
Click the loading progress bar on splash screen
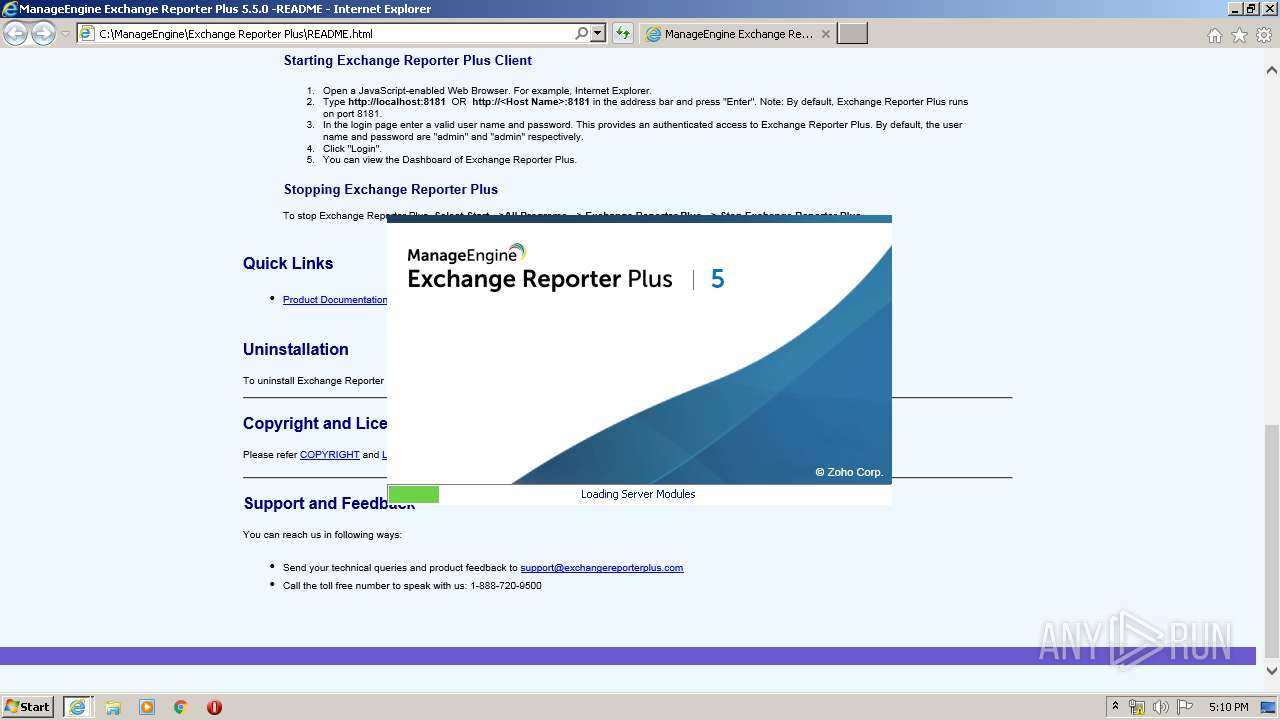click(639, 494)
